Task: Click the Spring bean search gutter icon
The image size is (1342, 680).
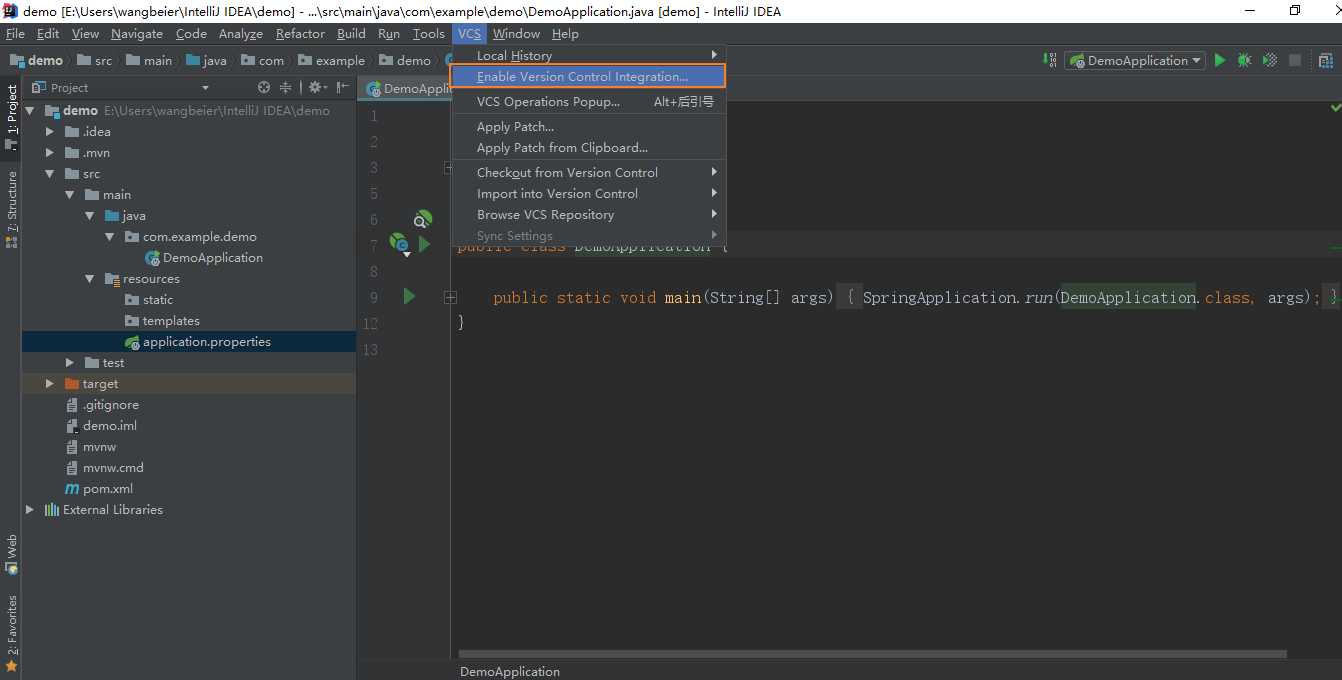Action: 424,218
